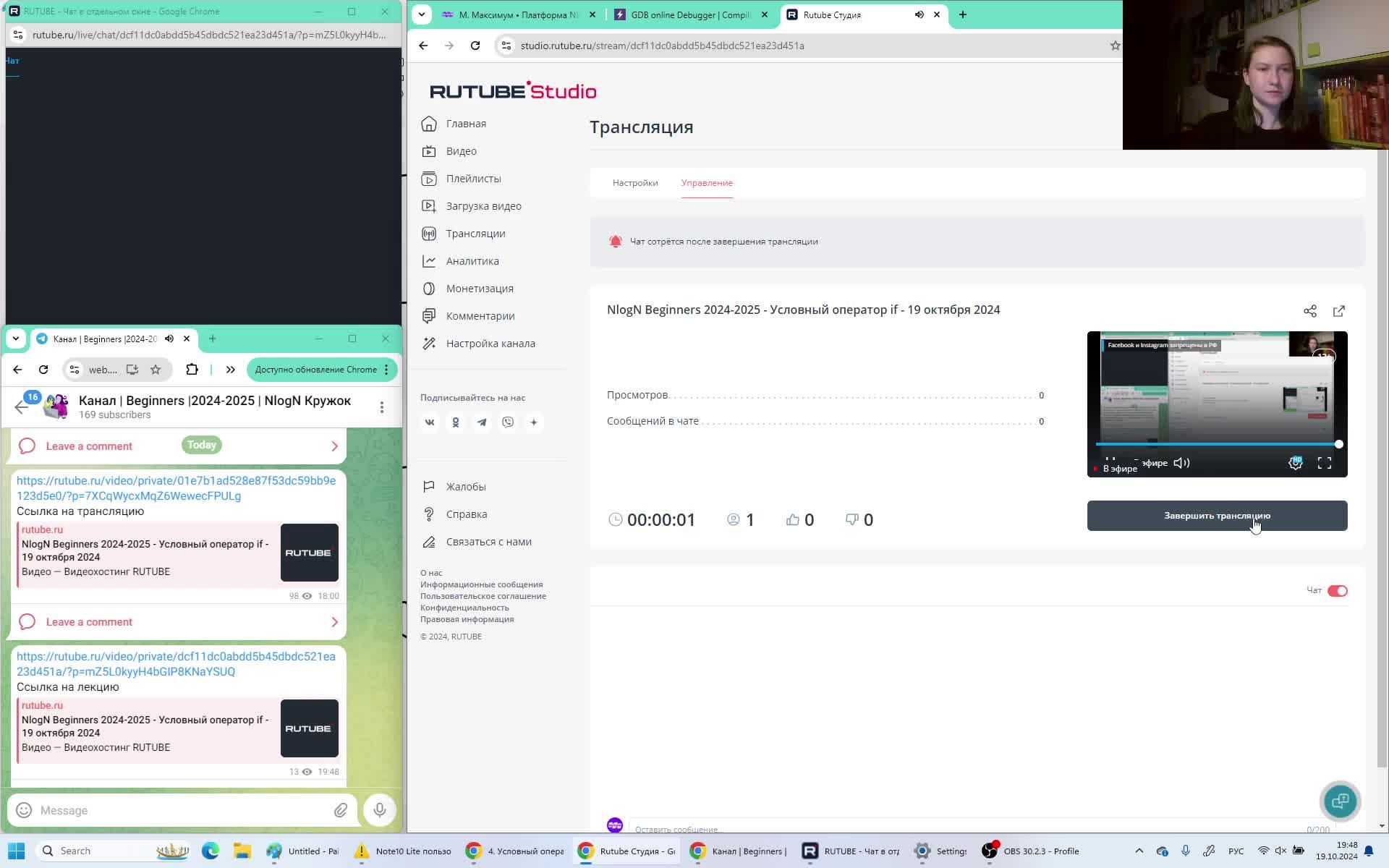Enter fullscreen on stream preview

(1325, 463)
